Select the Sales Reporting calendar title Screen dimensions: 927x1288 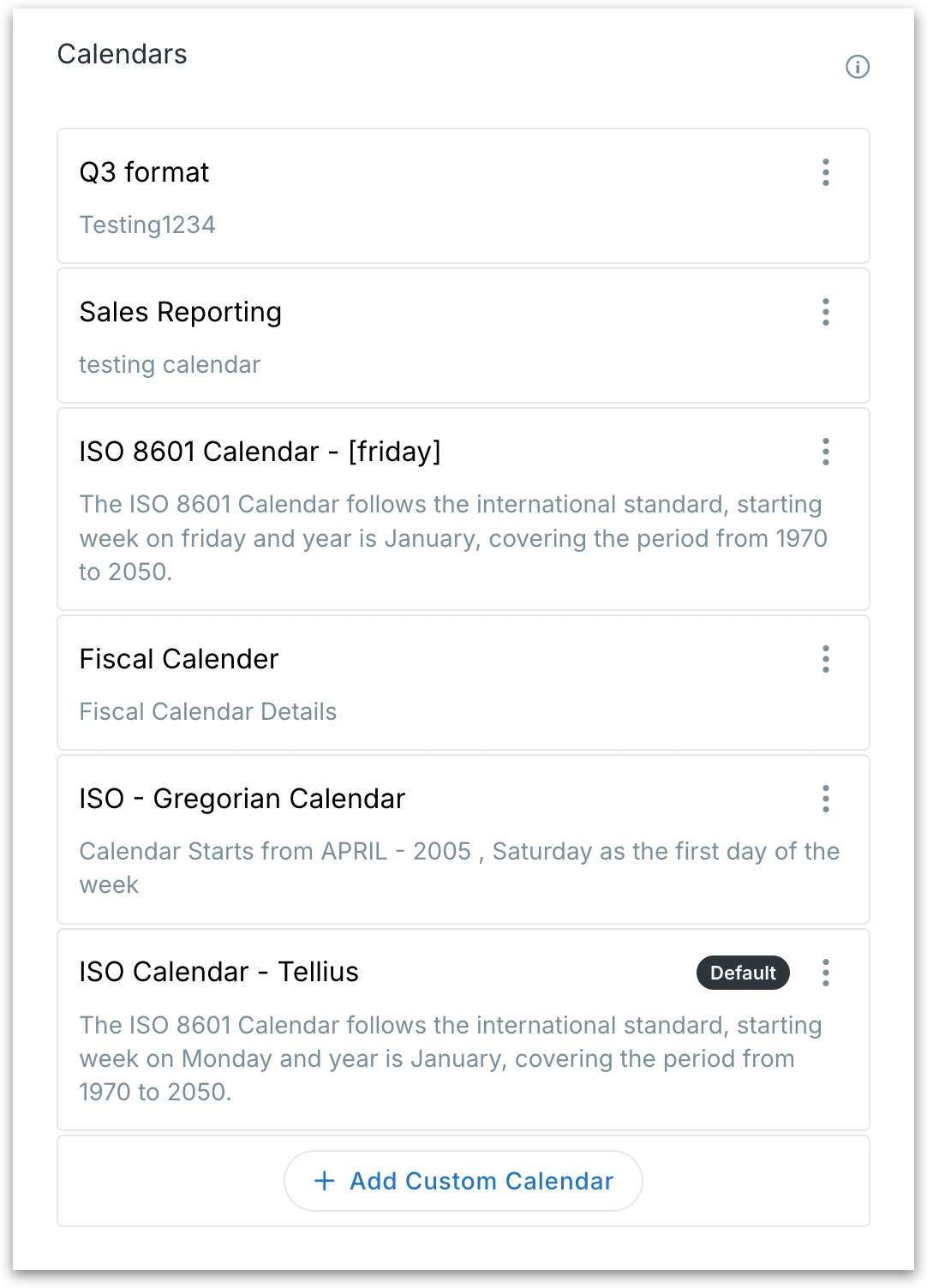[180, 312]
